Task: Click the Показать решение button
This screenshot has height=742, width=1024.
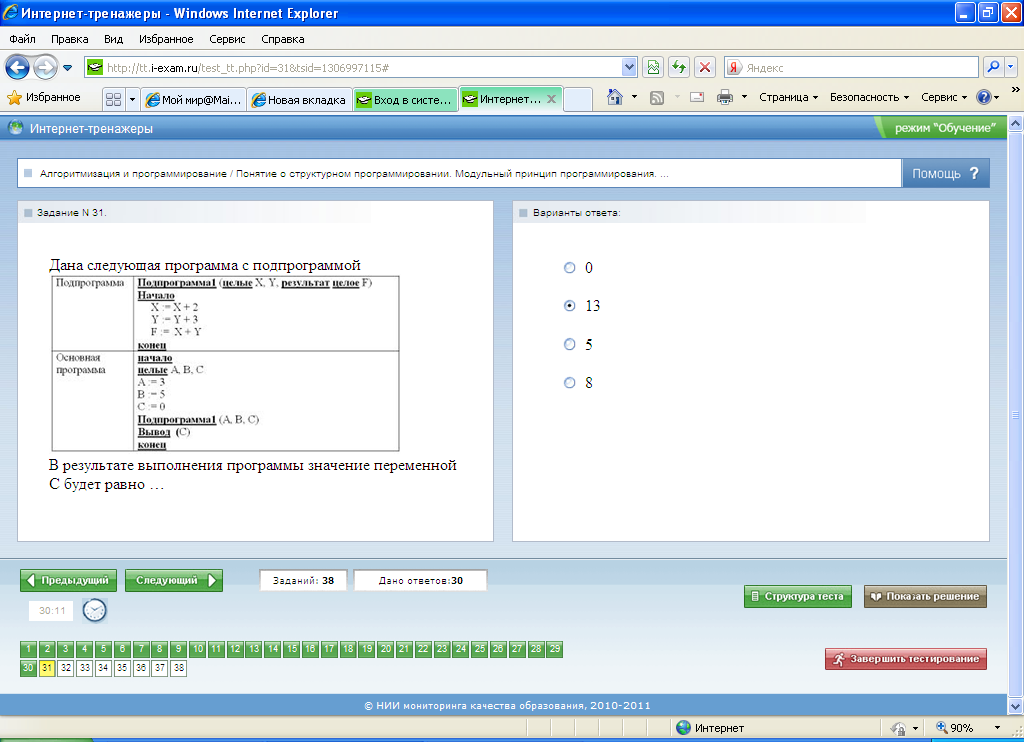Action: [x=925, y=596]
